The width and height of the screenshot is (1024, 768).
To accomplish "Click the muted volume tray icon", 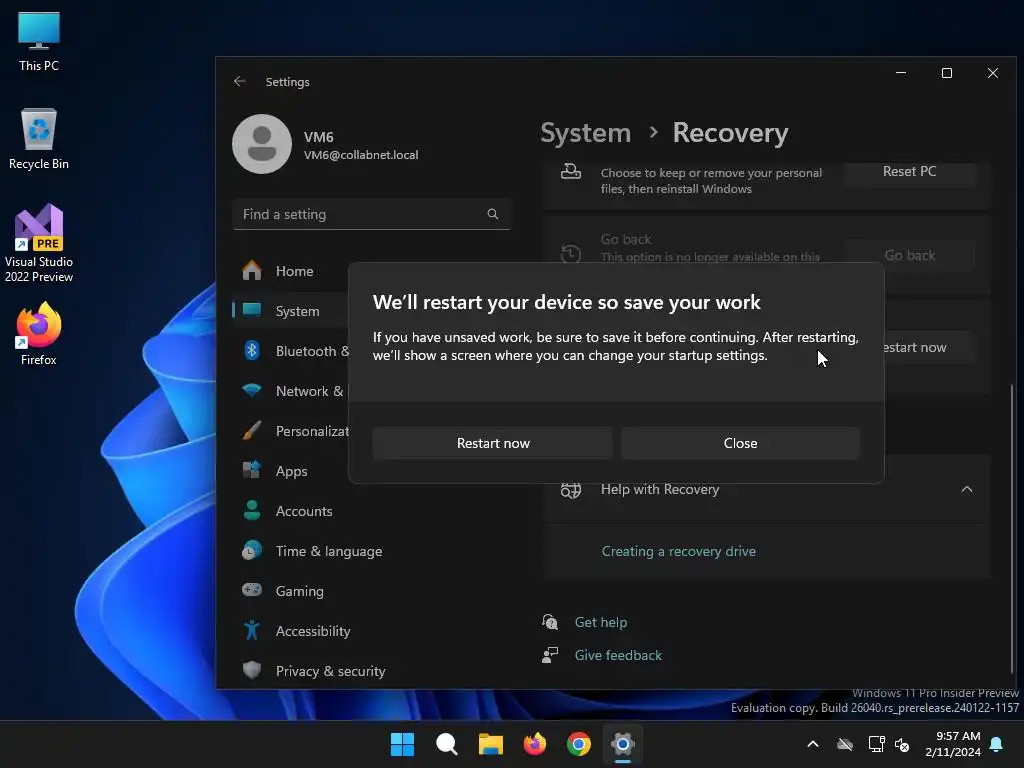I will 902,744.
